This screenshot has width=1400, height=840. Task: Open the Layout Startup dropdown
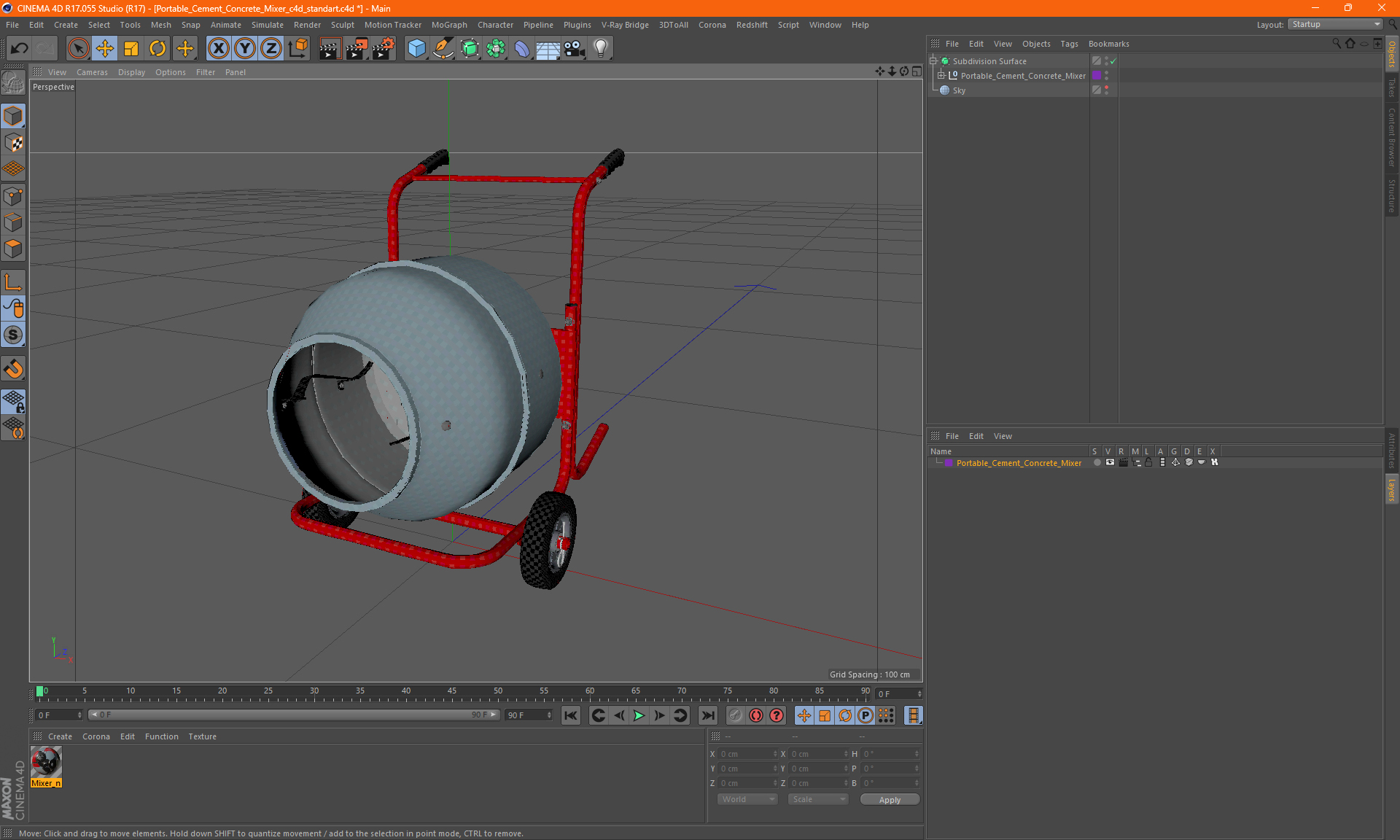pyautogui.click(x=1336, y=24)
